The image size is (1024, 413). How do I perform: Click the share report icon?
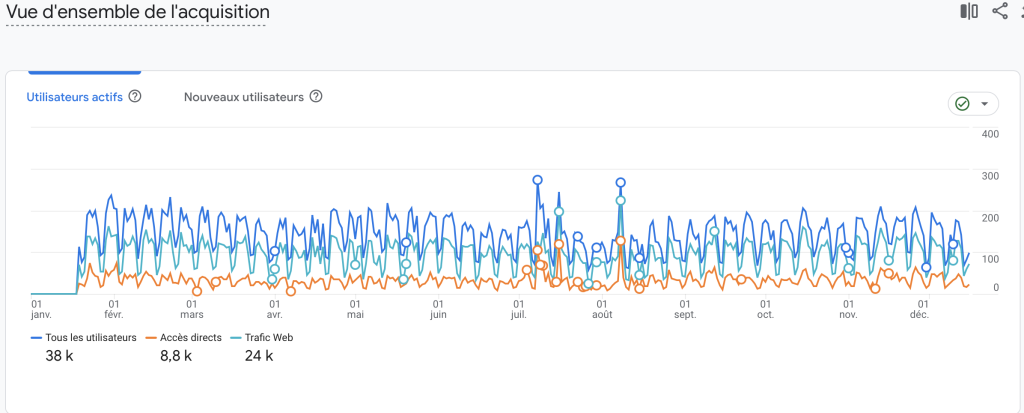click(999, 11)
